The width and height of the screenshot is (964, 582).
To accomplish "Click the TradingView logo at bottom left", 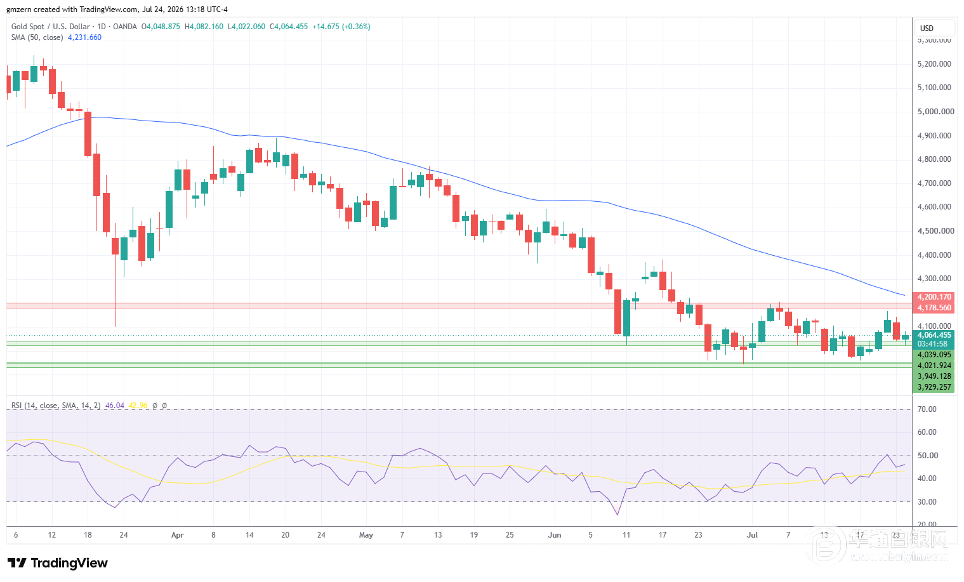I will pos(57,563).
